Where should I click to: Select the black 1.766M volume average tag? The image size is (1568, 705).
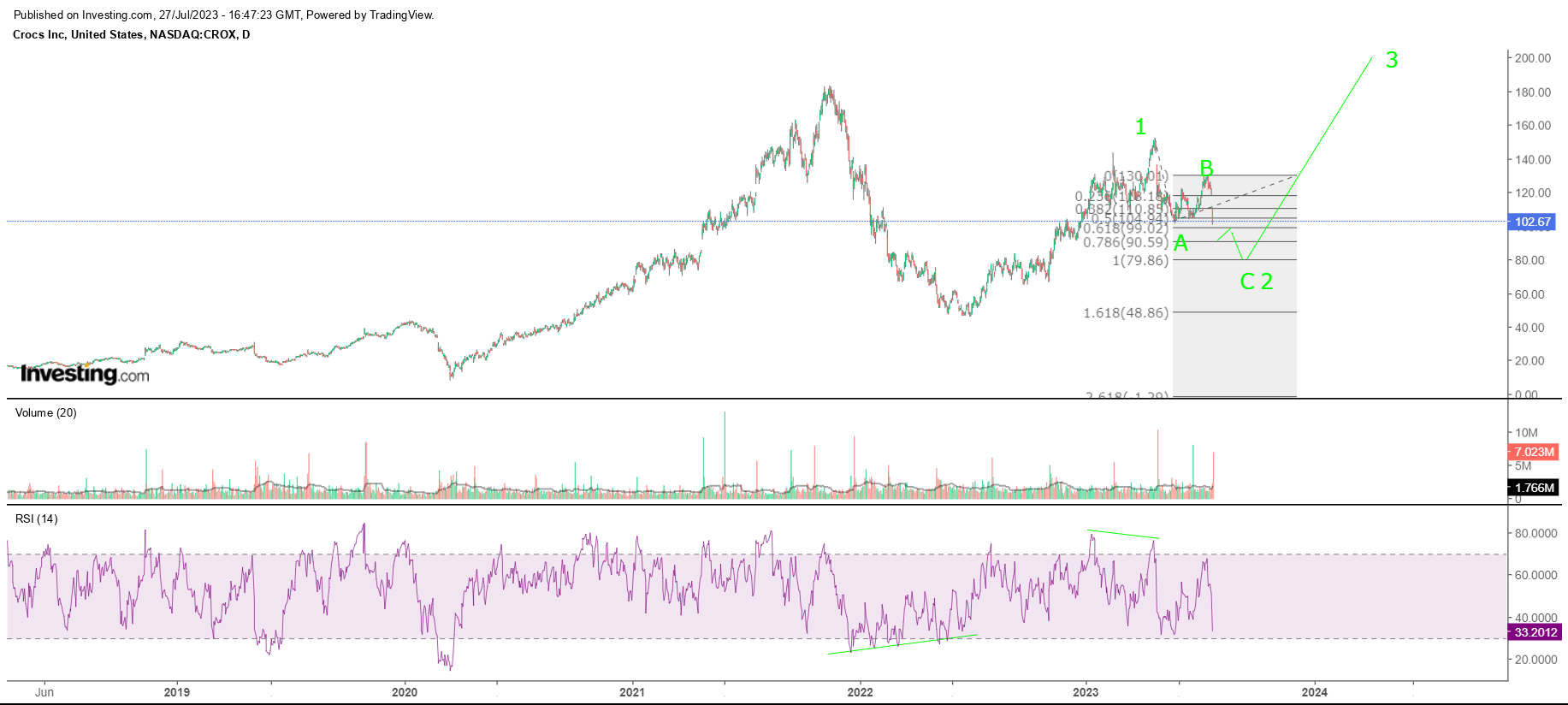pyautogui.click(x=1534, y=488)
